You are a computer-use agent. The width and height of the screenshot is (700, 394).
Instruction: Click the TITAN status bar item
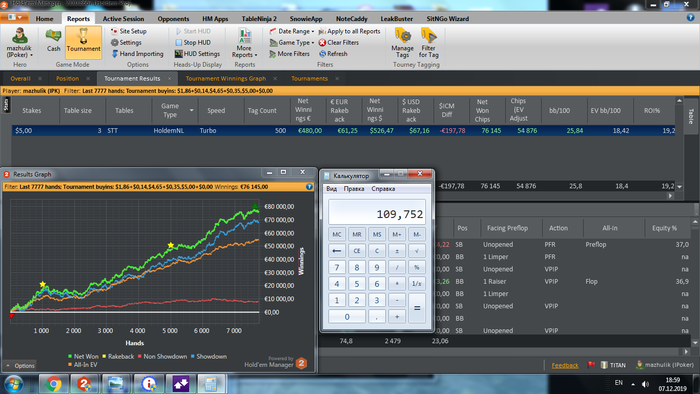click(x=613, y=365)
